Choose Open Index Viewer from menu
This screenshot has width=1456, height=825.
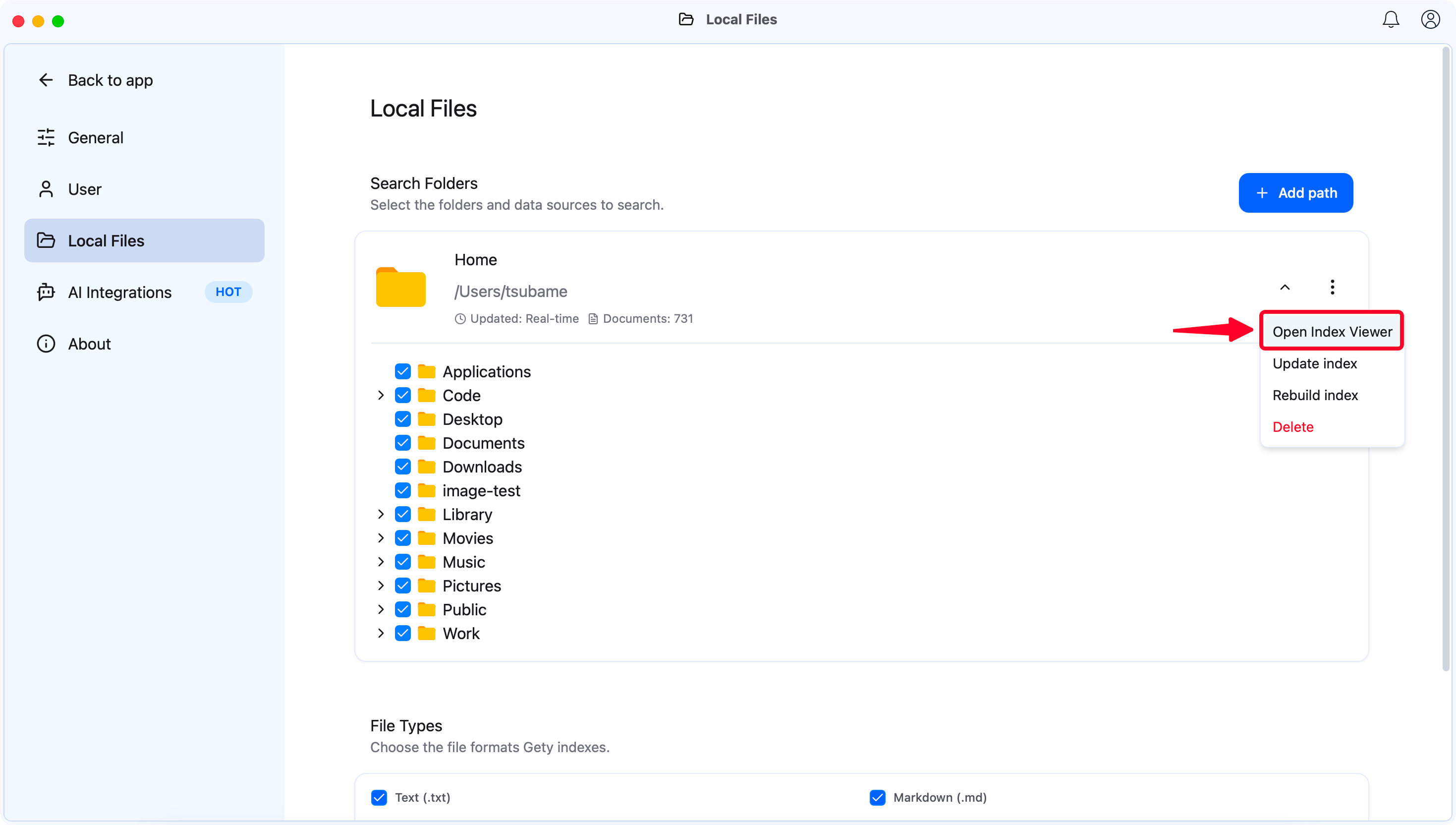1332,332
